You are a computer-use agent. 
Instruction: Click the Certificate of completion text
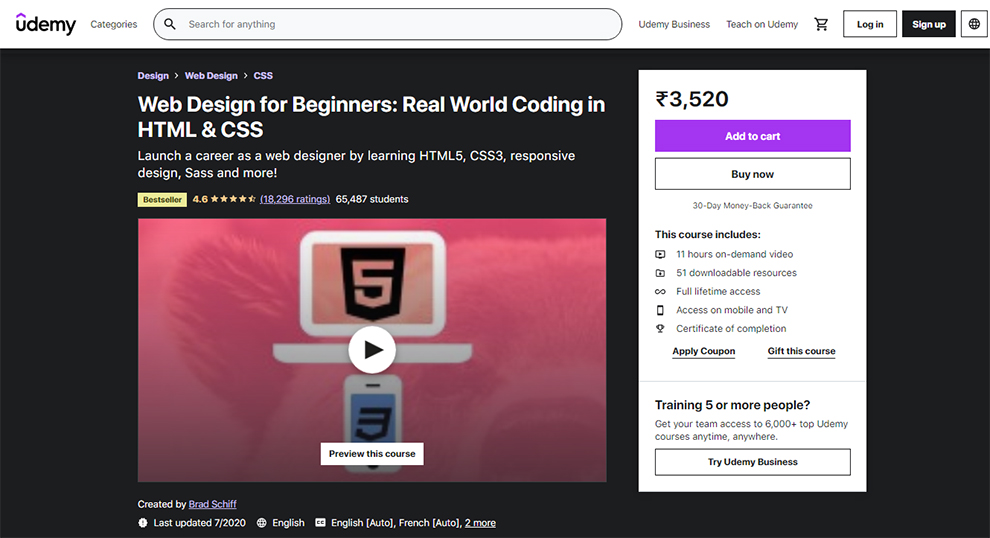coord(731,328)
